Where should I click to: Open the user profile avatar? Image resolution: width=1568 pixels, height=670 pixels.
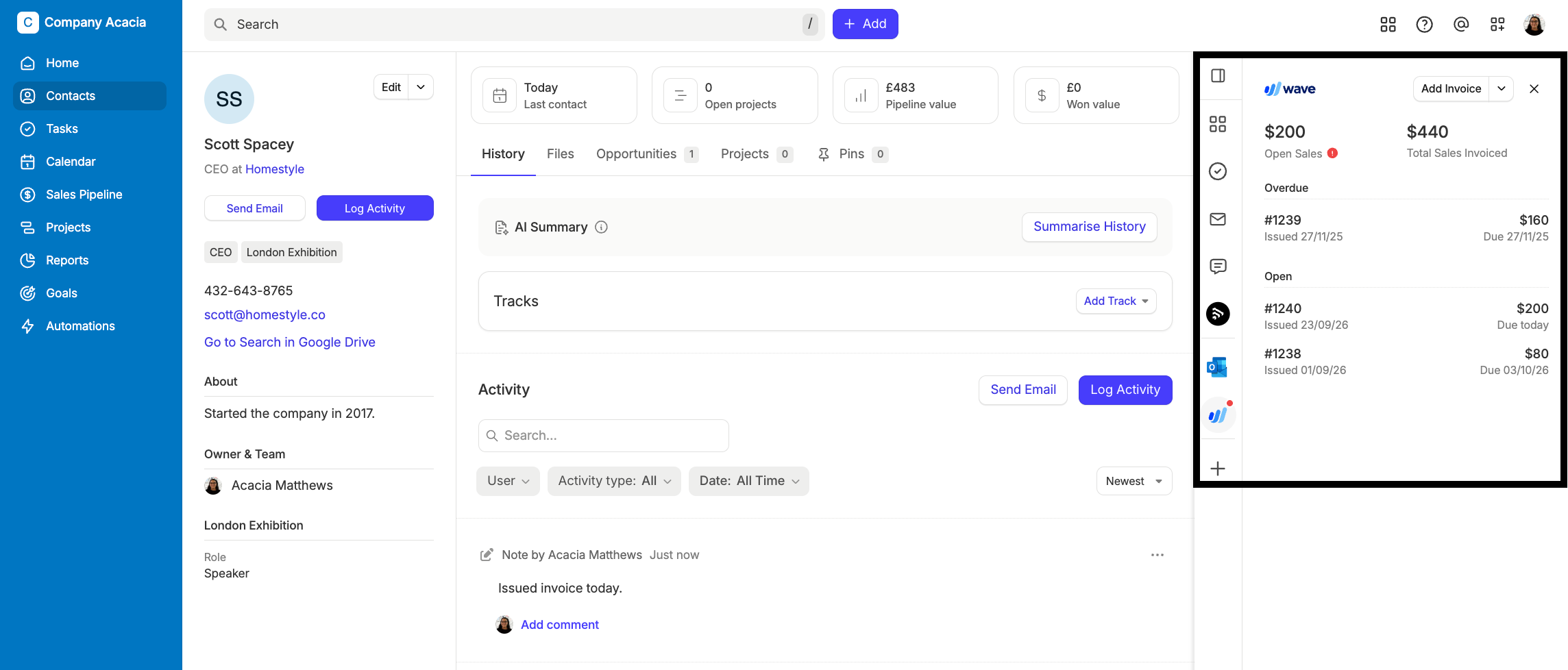coord(1534,25)
